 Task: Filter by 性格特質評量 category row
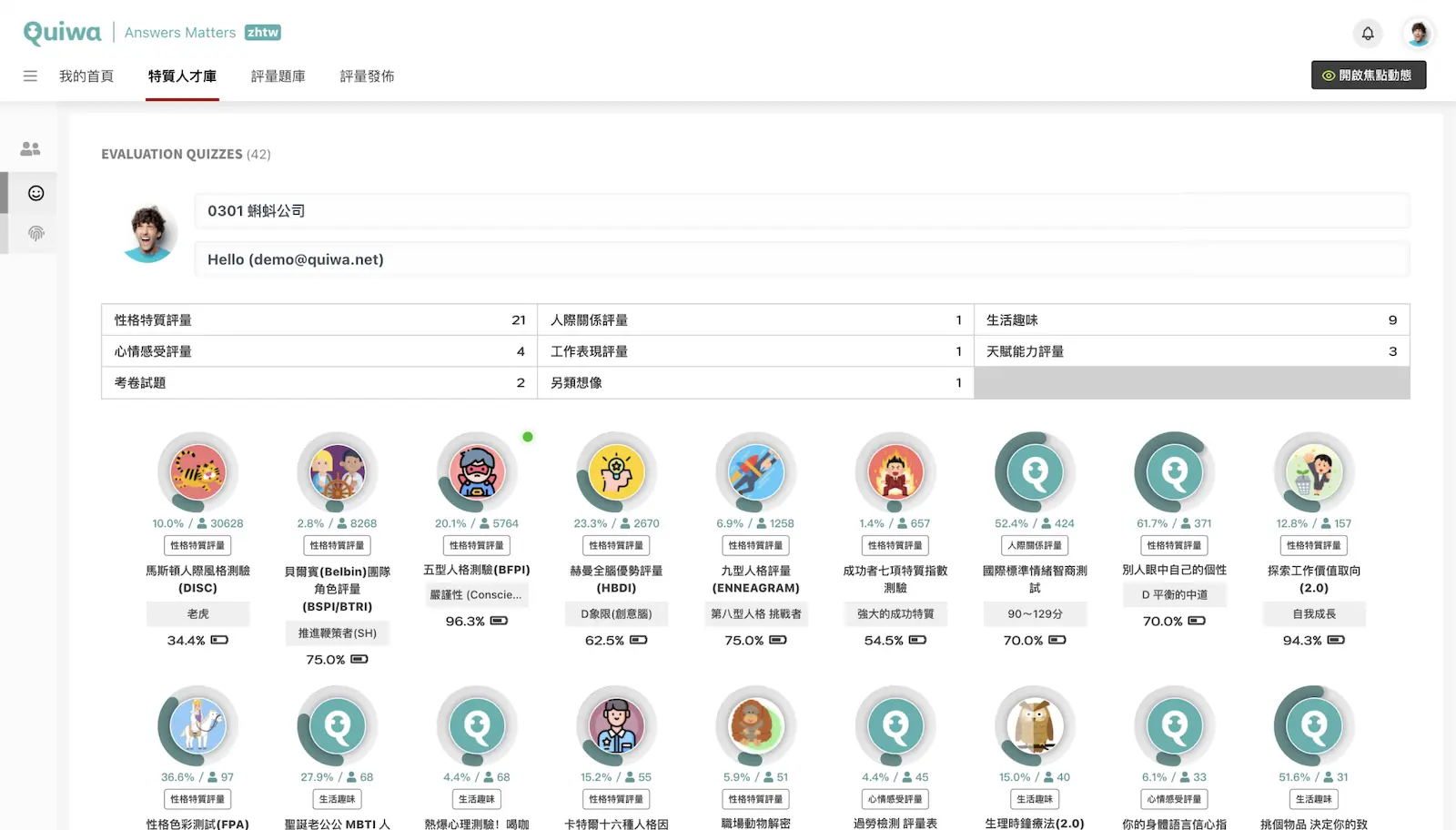coord(319,320)
